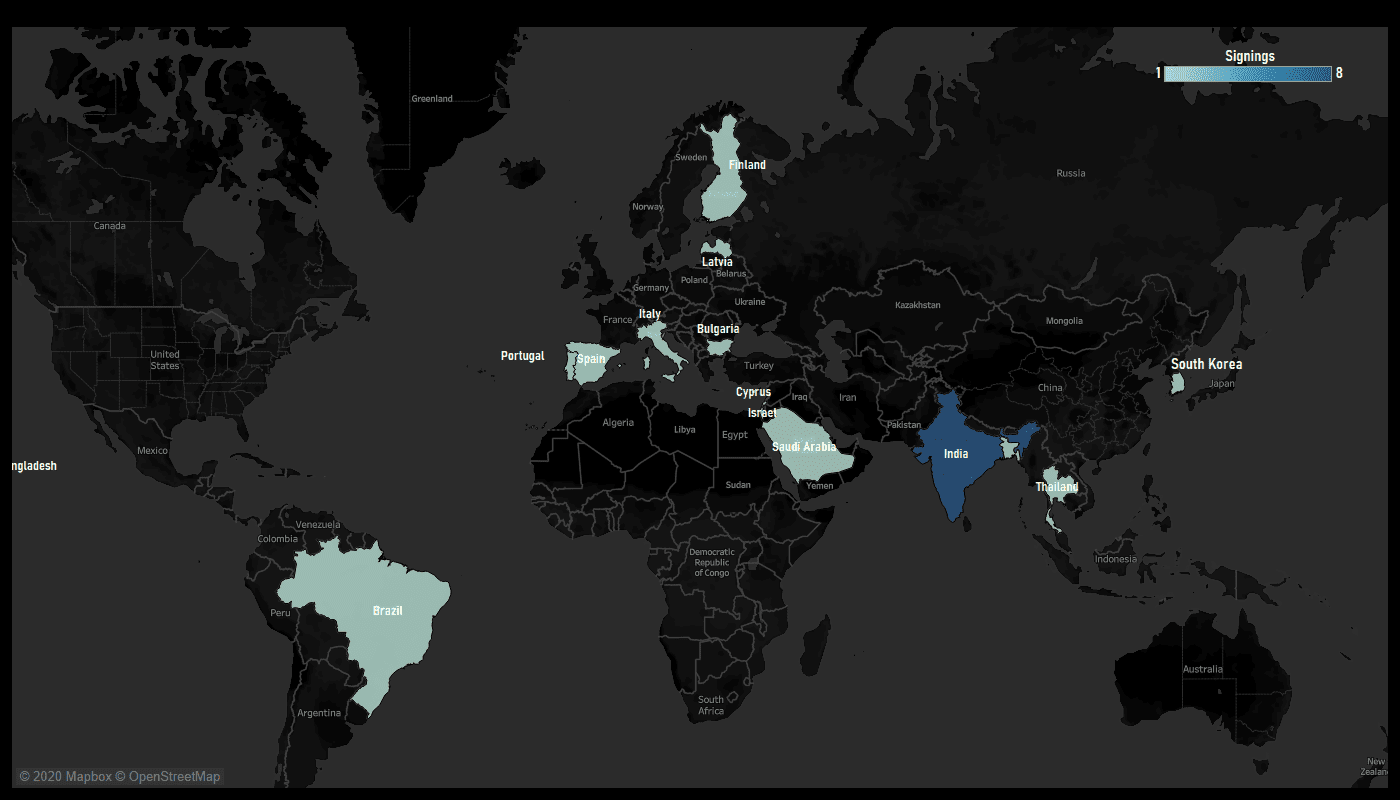Viewport: 1400px width, 800px height.
Task: Click the 'Cyprus' map label
Action: click(753, 392)
